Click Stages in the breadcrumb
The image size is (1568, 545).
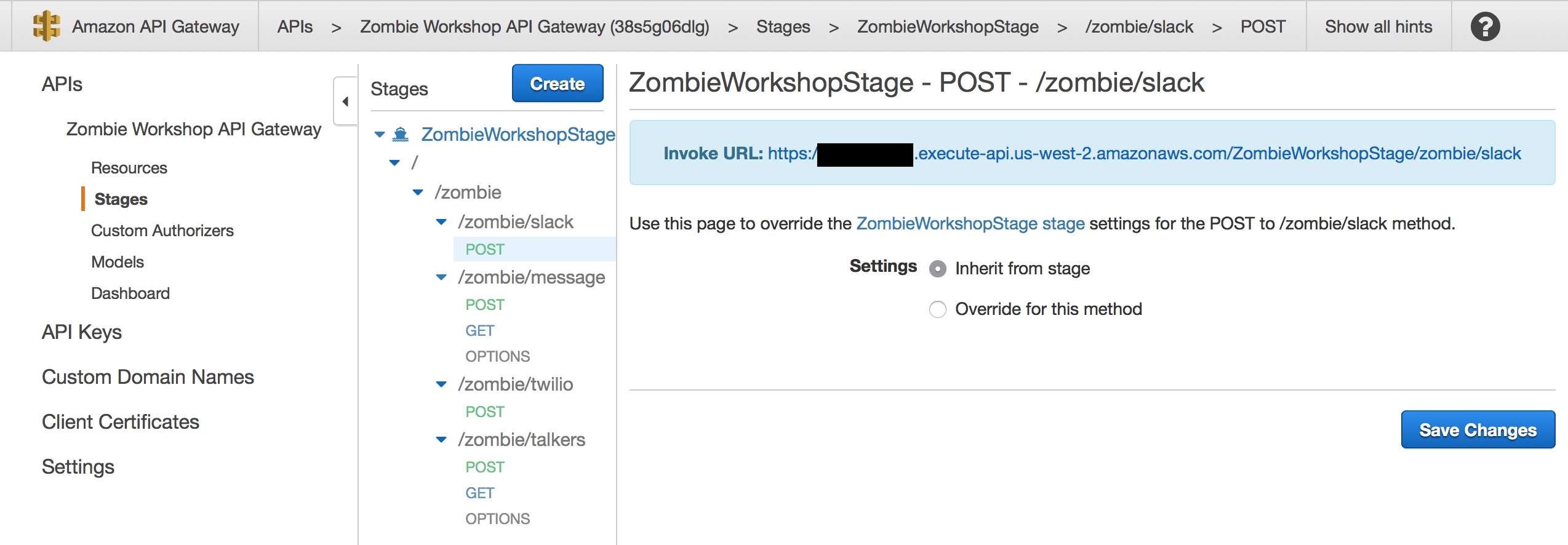point(783,26)
